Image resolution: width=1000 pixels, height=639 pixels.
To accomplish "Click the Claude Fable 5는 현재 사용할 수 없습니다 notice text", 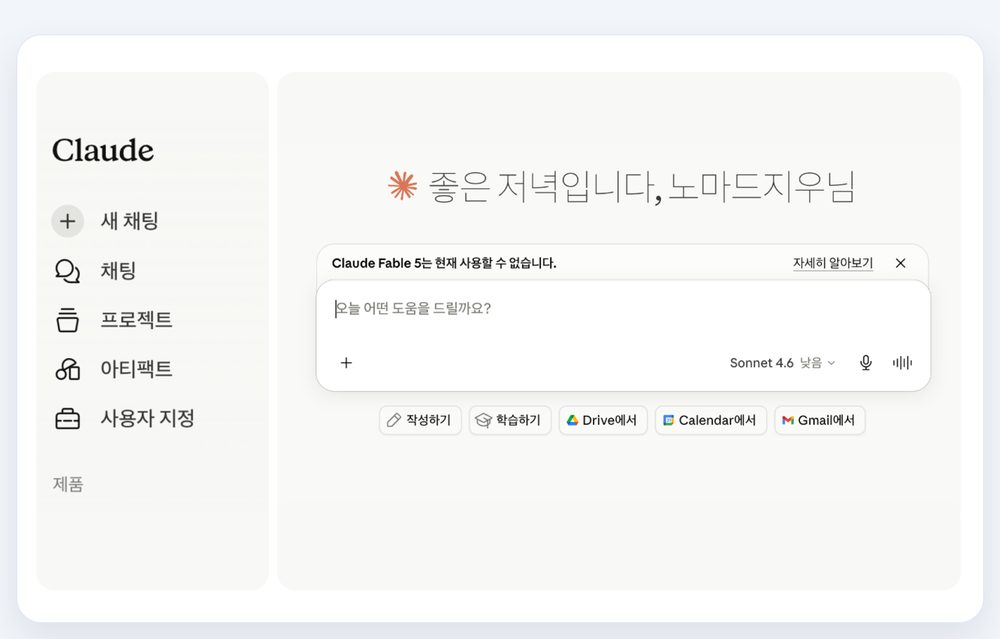I will click(444, 263).
